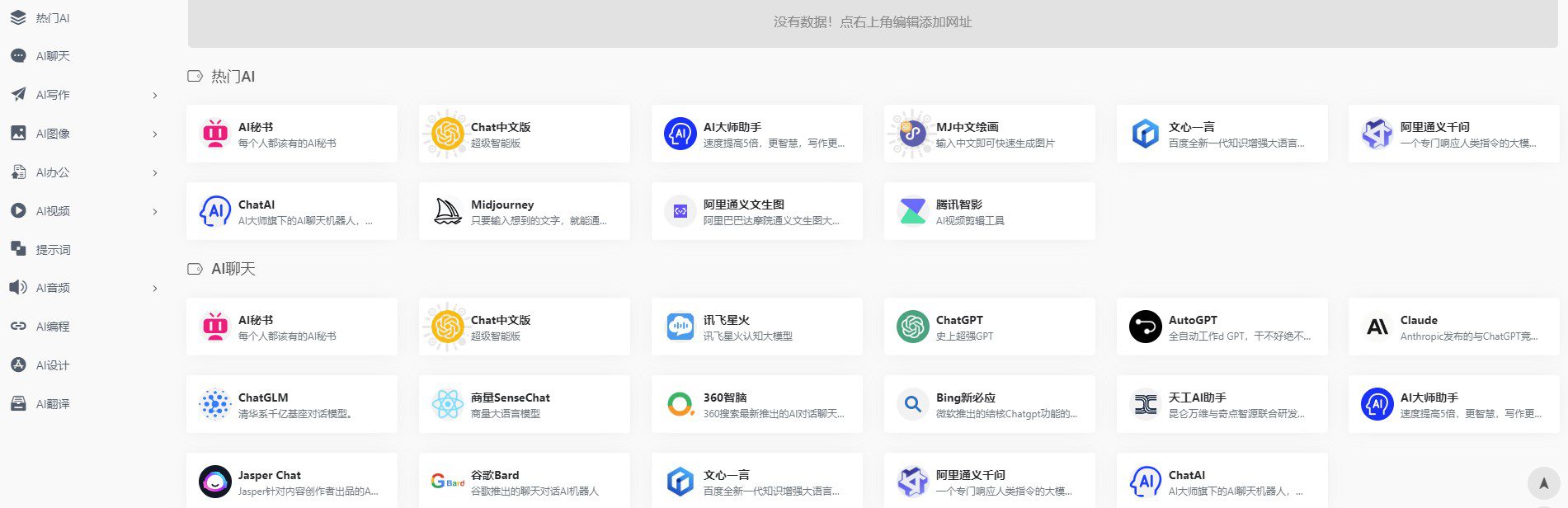The height and width of the screenshot is (508, 1568).
Task: Expand the AI办公 submenu chevron
Action: pos(155,173)
